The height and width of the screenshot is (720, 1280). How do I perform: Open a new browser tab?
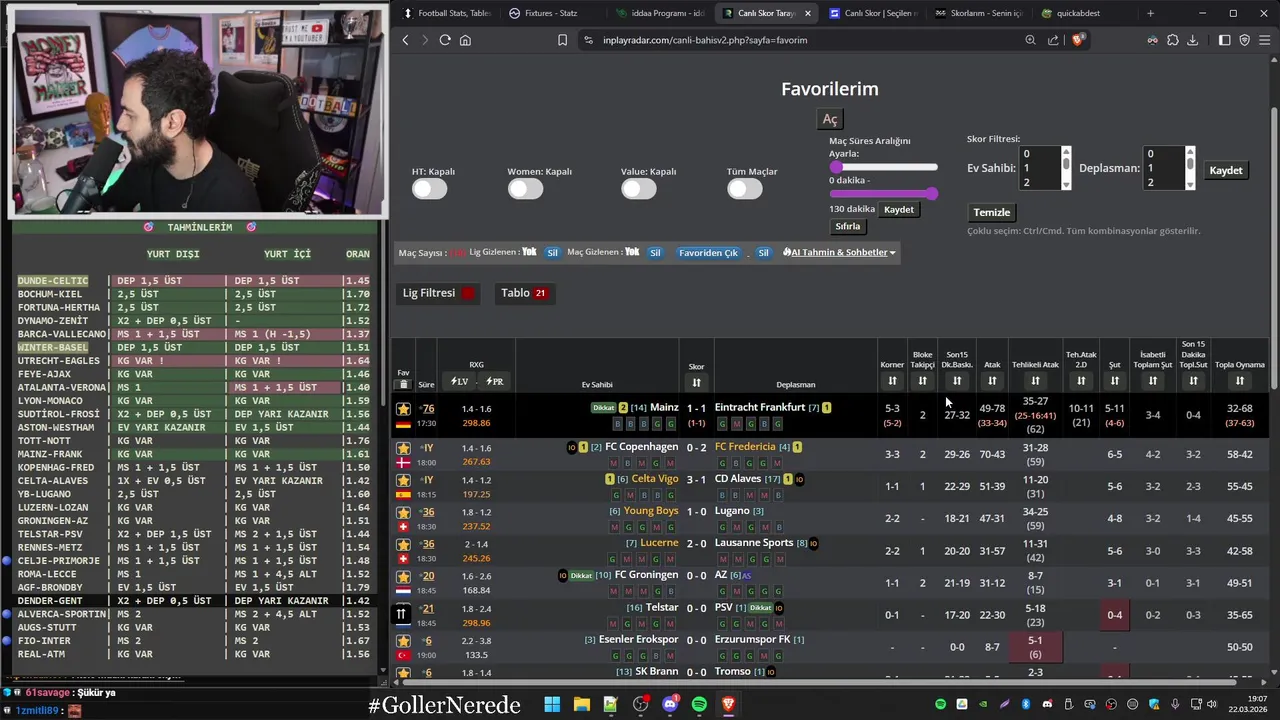click(1150, 13)
